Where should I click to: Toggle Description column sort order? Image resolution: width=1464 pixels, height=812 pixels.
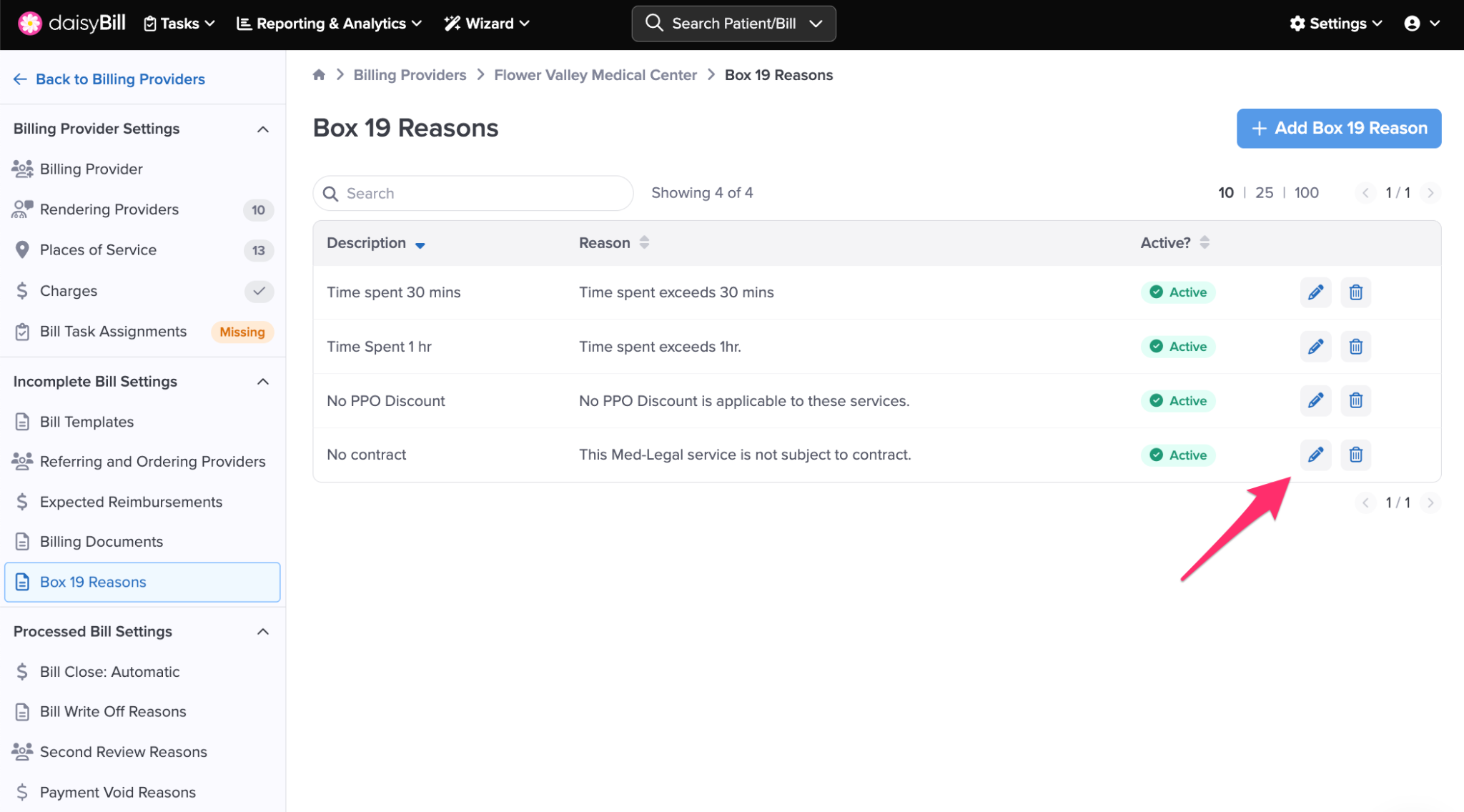pos(420,244)
